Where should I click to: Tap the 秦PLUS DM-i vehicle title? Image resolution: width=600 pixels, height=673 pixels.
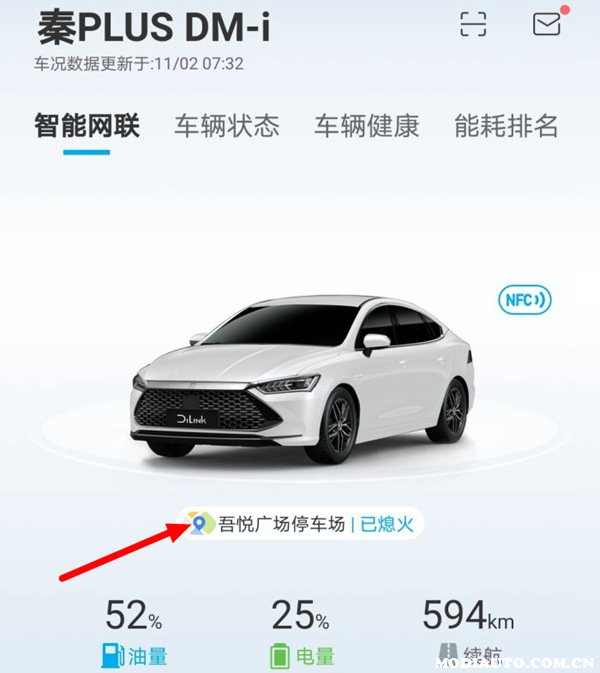(154, 27)
